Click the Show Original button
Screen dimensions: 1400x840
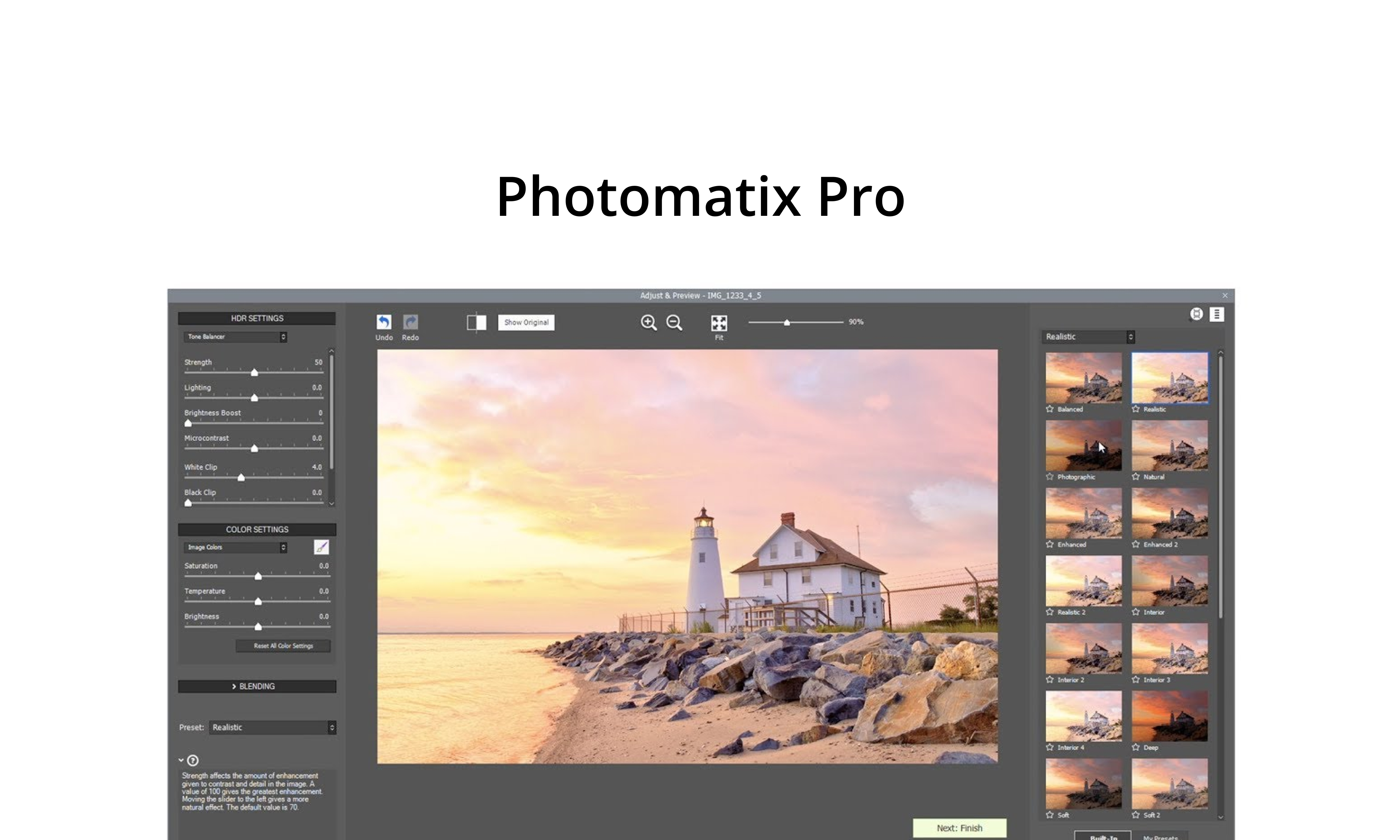click(x=526, y=323)
